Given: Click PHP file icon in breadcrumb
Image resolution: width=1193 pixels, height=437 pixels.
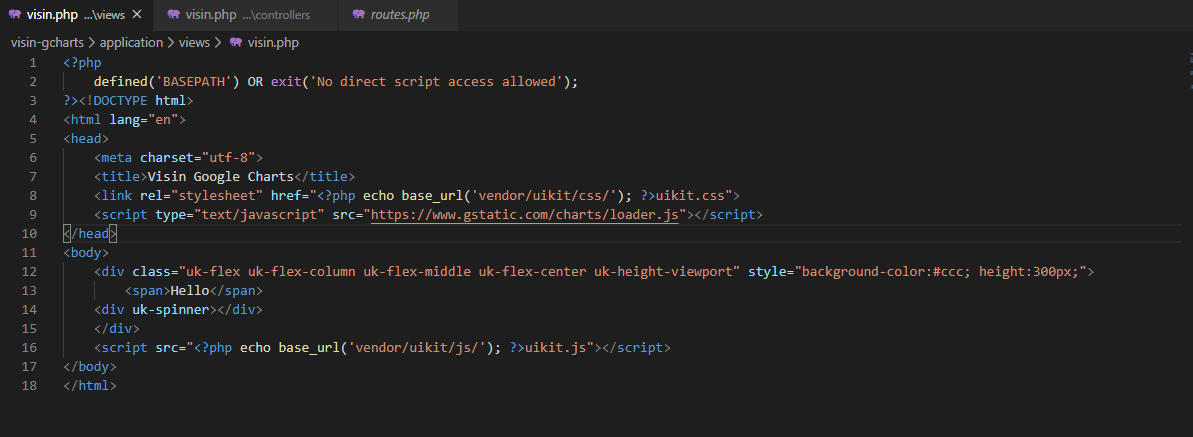Looking at the screenshot, I should pos(236,43).
